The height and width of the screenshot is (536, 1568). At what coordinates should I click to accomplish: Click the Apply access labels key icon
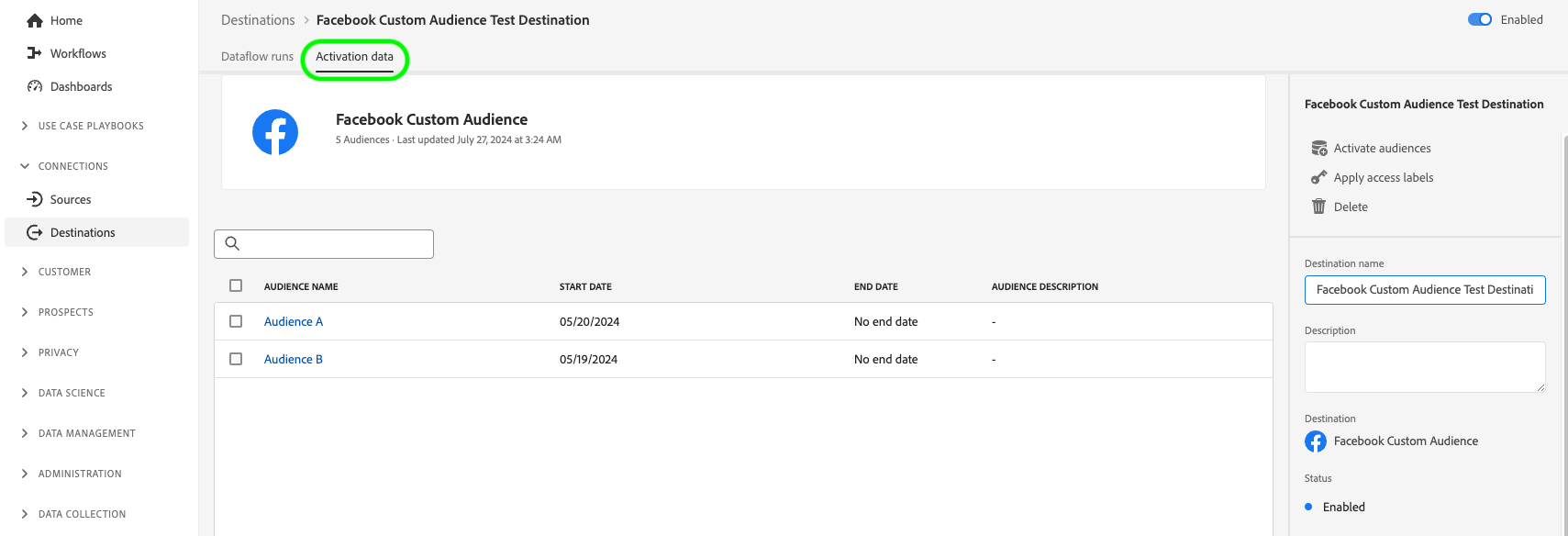click(x=1319, y=177)
